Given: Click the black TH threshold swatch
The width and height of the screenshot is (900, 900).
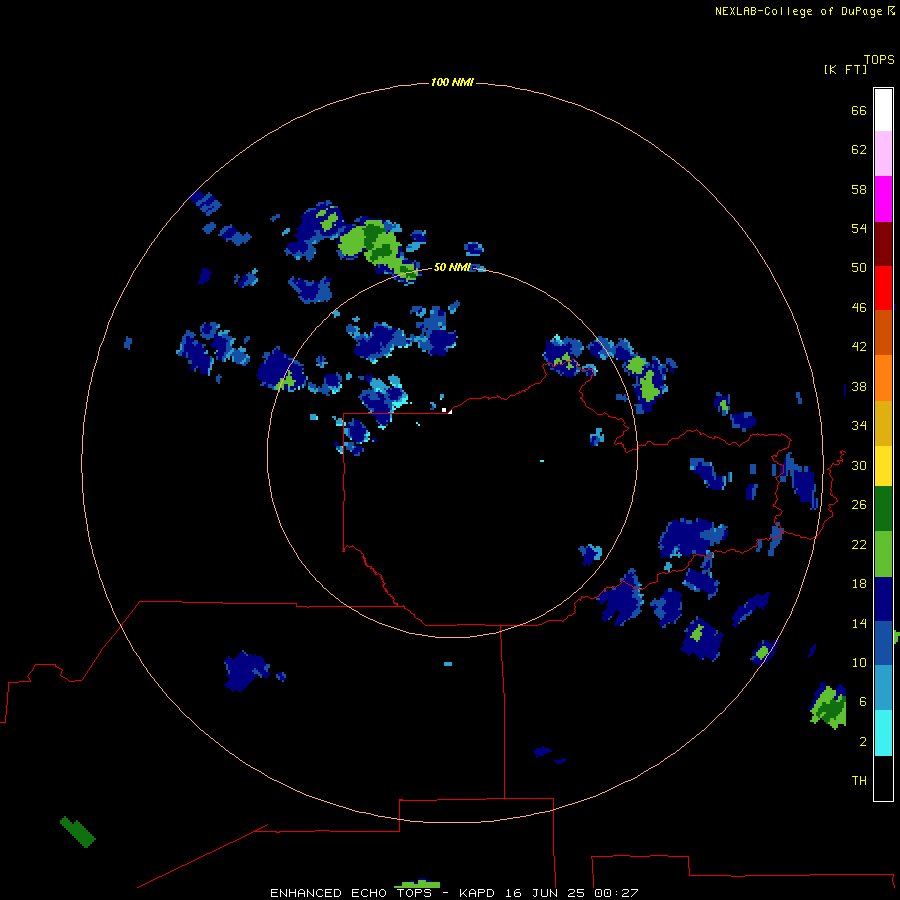Looking at the screenshot, I should [883, 778].
